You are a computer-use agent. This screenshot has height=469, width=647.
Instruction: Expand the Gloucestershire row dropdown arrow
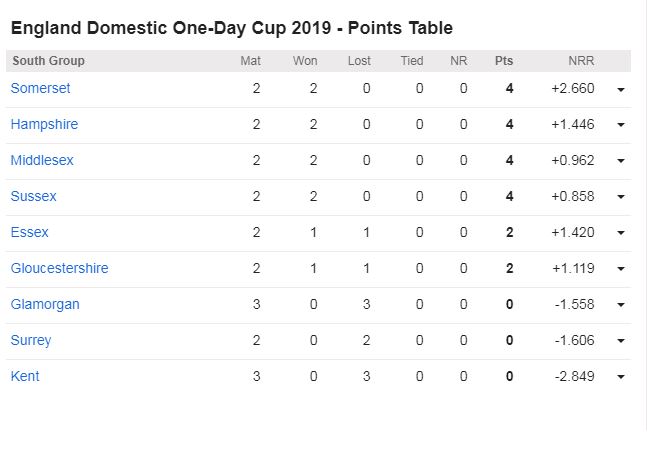coord(621,269)
